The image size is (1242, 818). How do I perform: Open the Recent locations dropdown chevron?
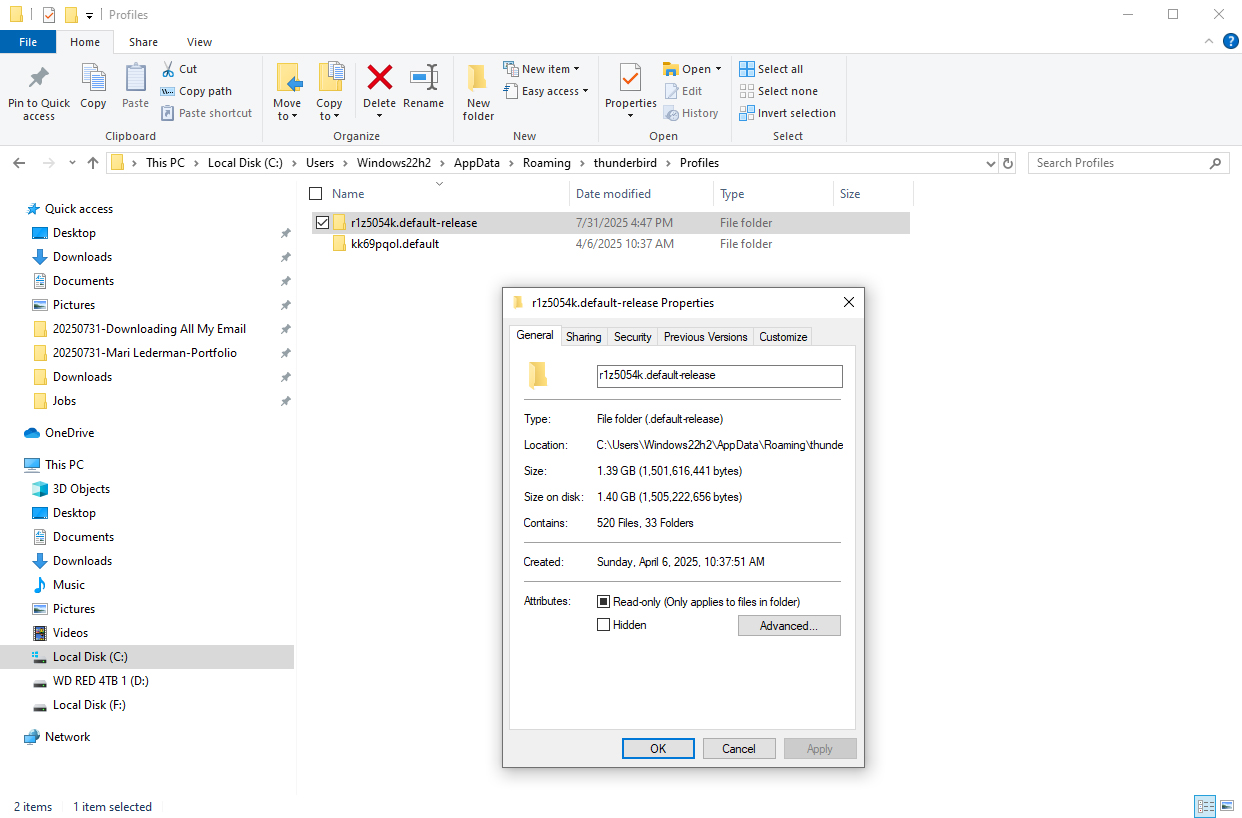click(72, 163)
